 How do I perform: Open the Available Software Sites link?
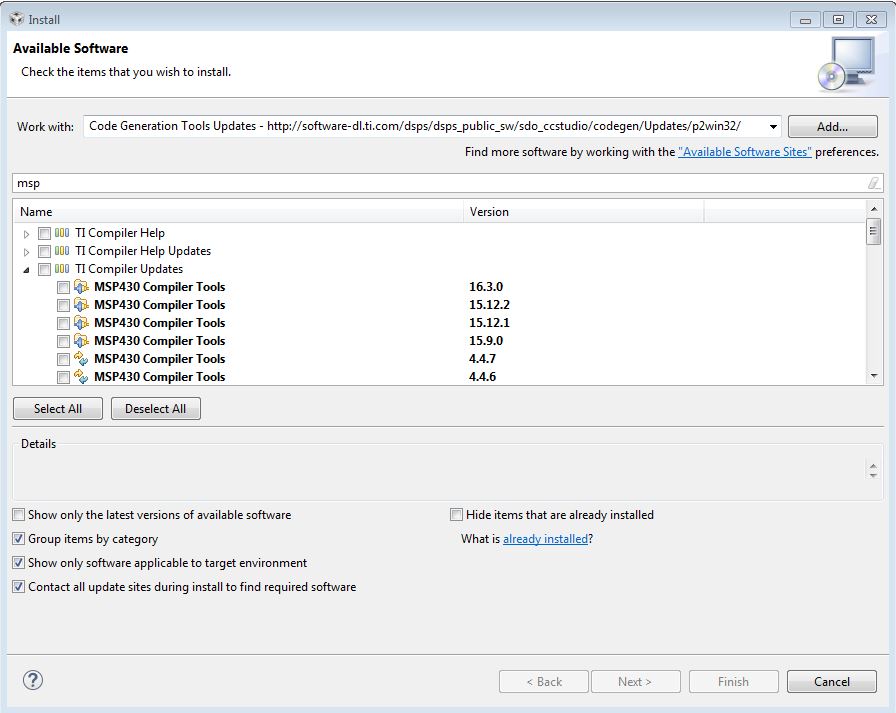[x=745, y=152]
